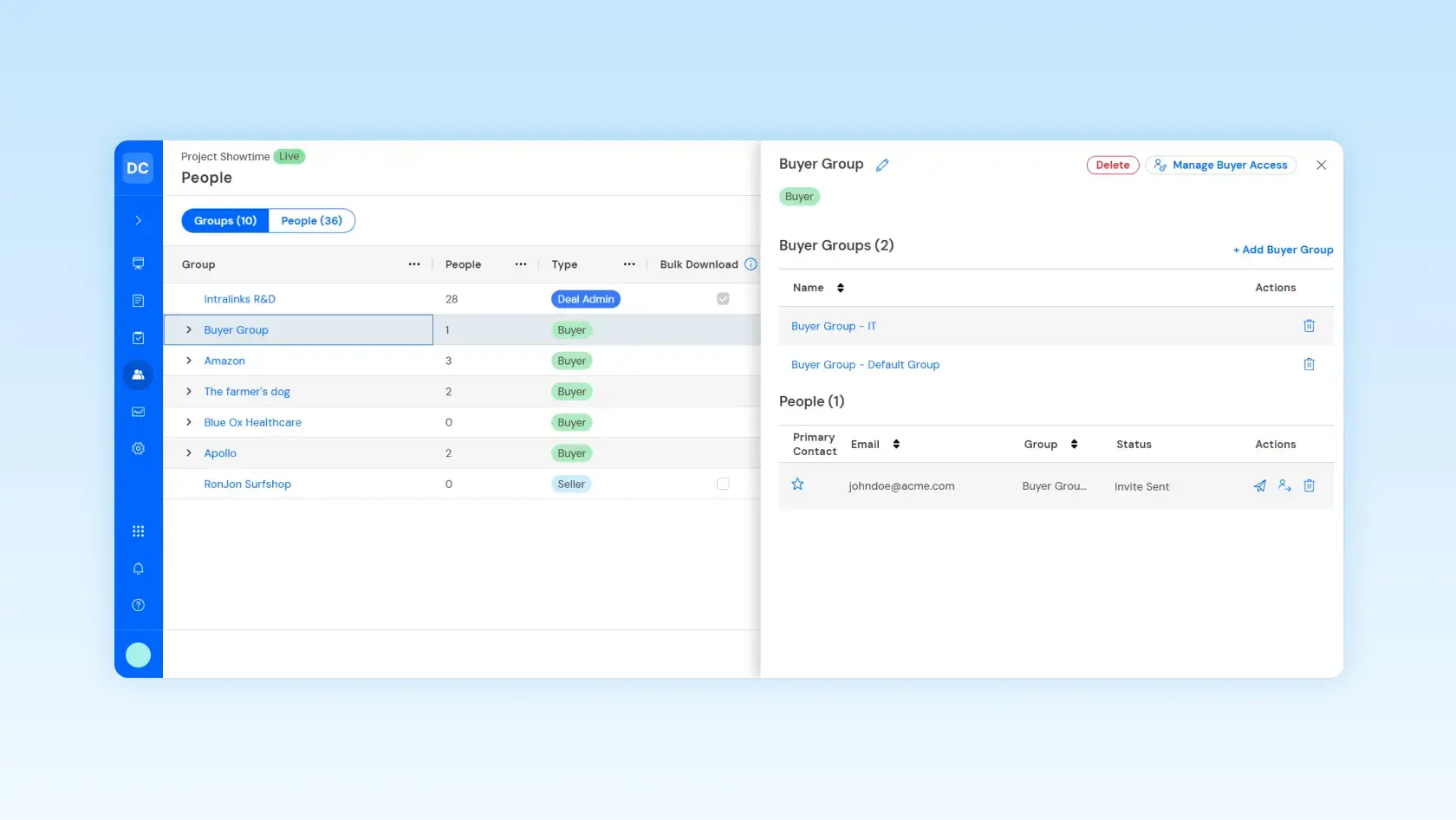Open People column options menu
This screenshot has height=820, width=1456.
pos(521,264)
